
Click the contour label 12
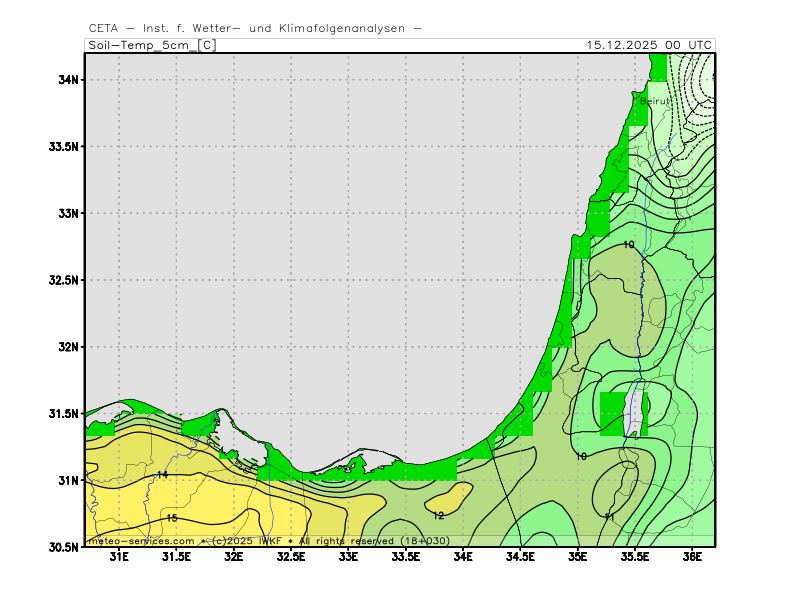[438, 515]
